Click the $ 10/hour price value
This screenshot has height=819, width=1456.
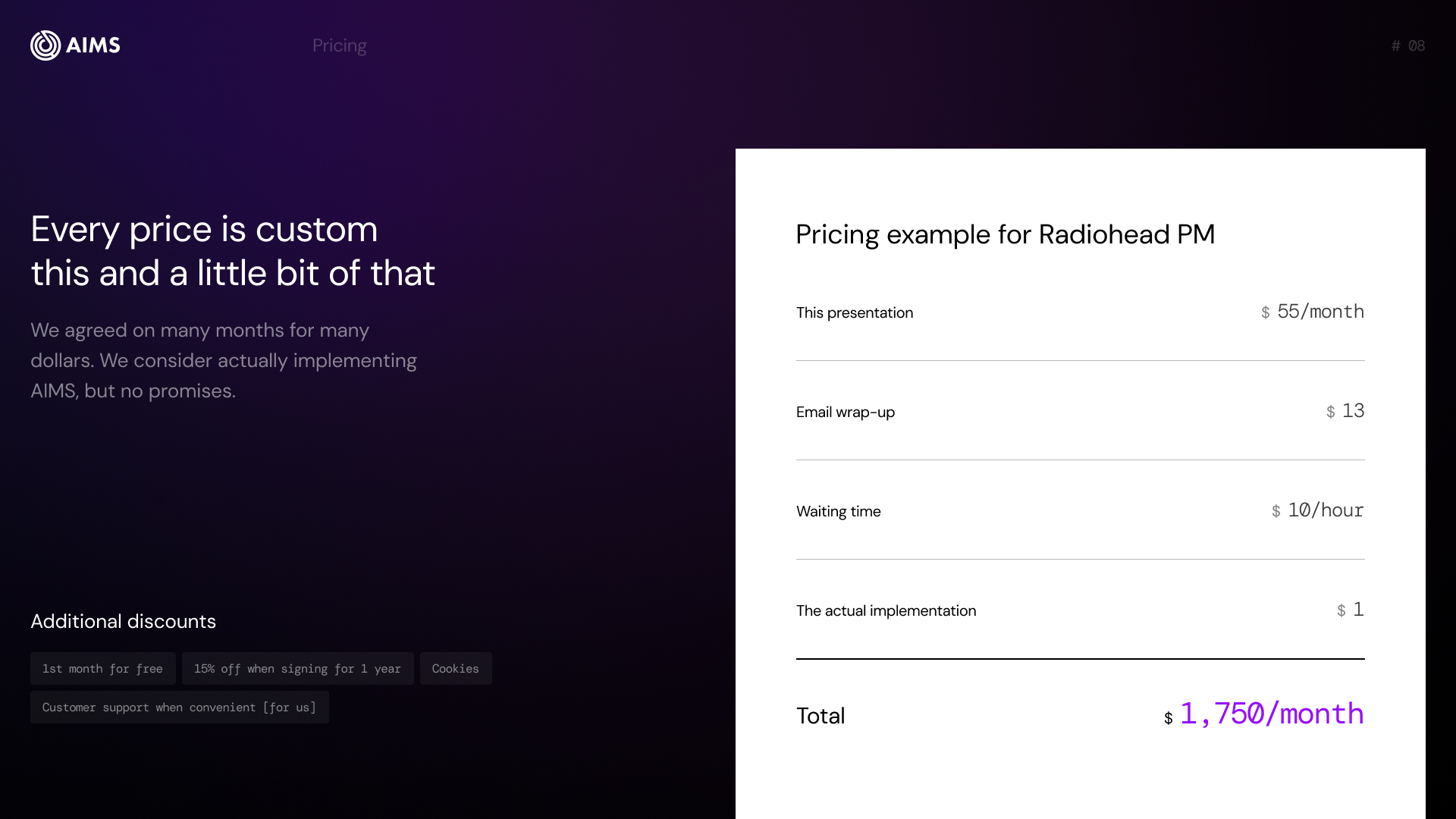pos(1318,510)
